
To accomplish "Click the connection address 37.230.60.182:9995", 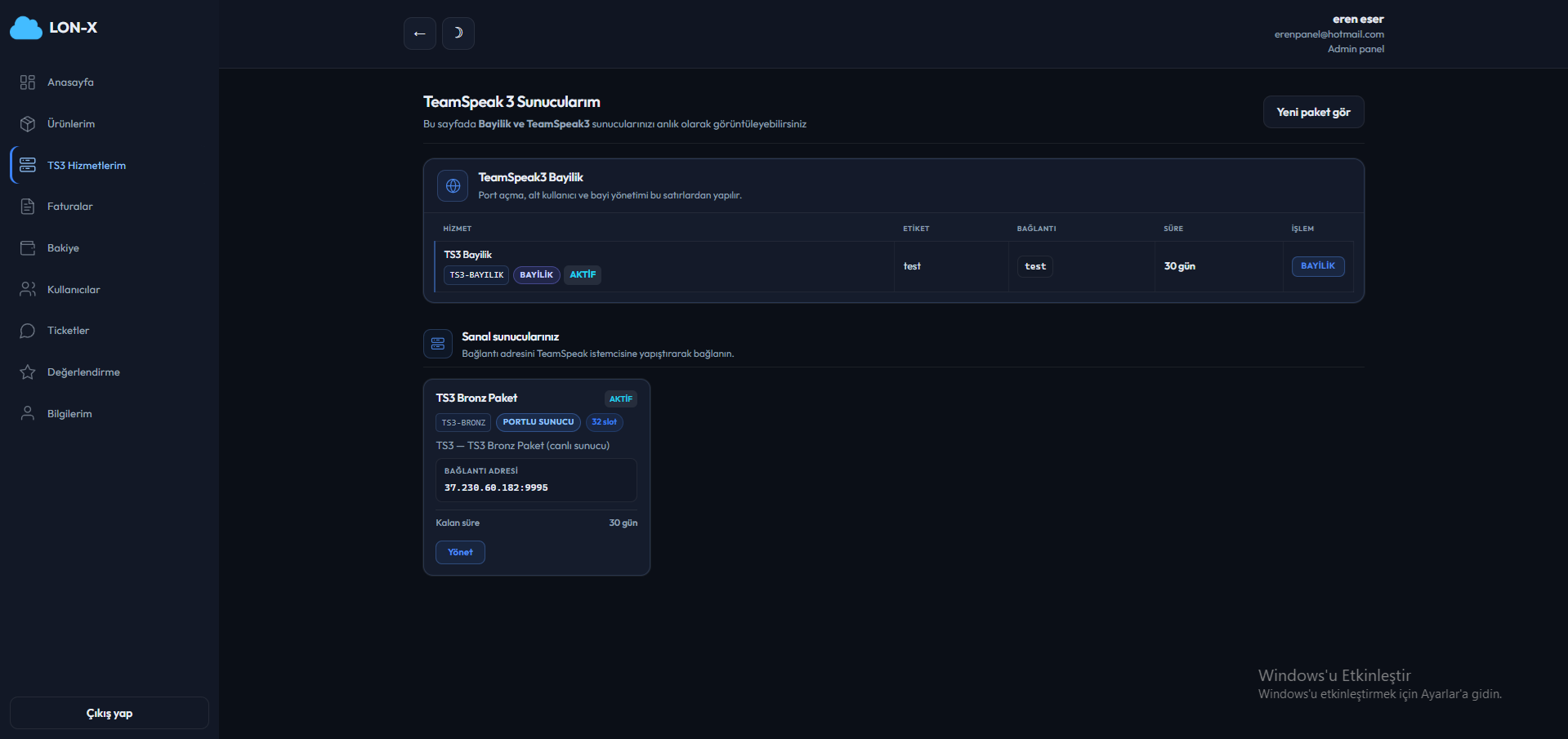I will [x=496, y=487].
